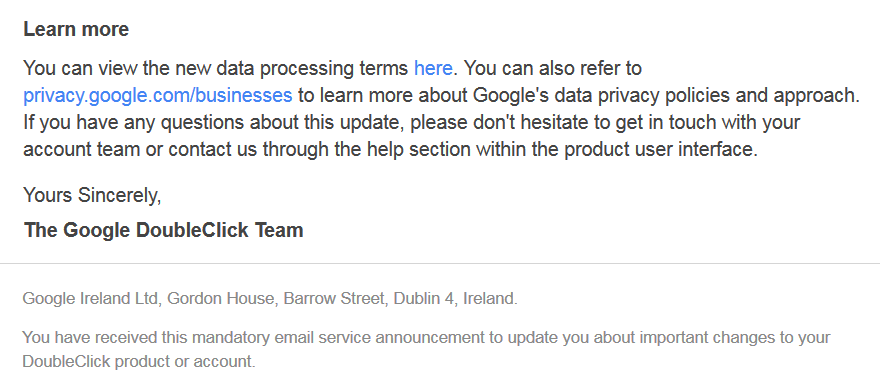Click 'The Google DoubleClick Team' signature
The image size is (880, 379).
point(163,230)
